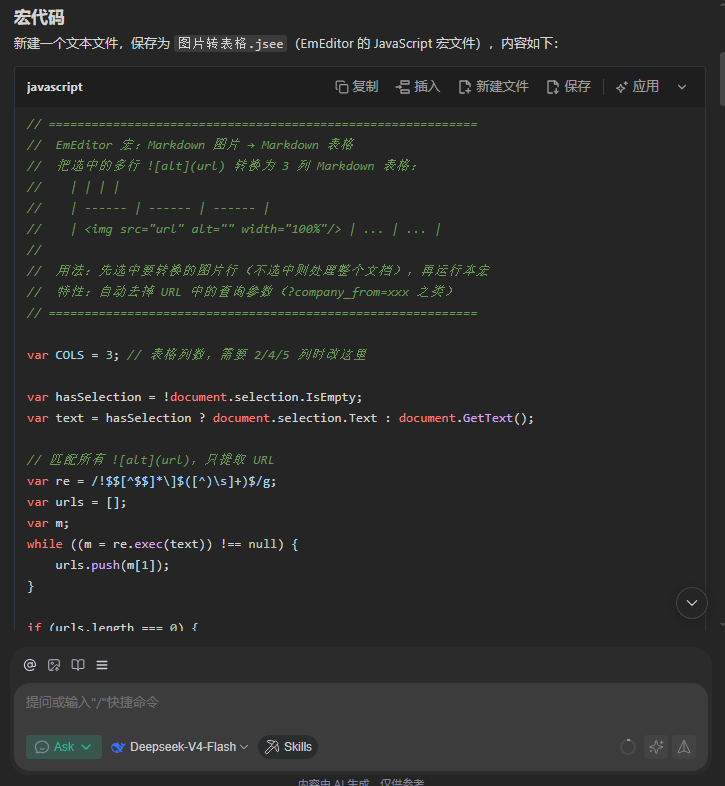Click the image upload icon

[54, 665]
